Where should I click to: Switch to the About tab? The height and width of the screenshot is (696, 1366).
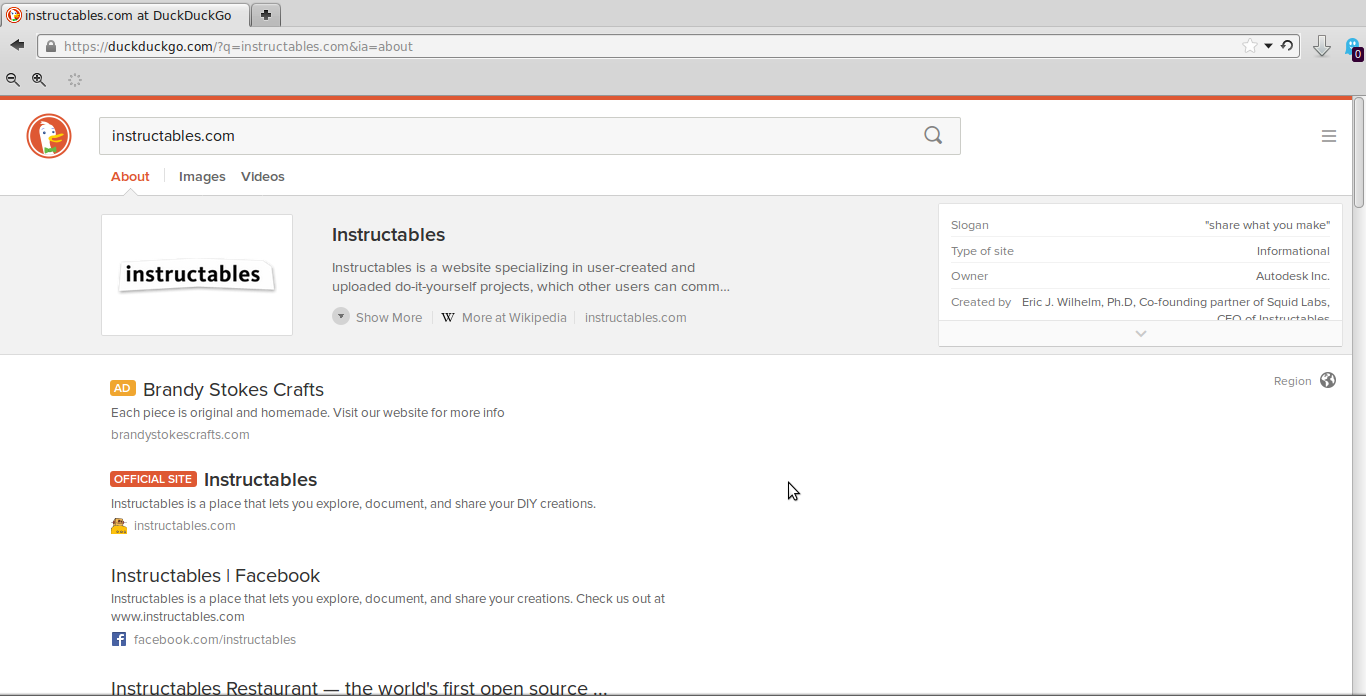(x=130, y=176)
